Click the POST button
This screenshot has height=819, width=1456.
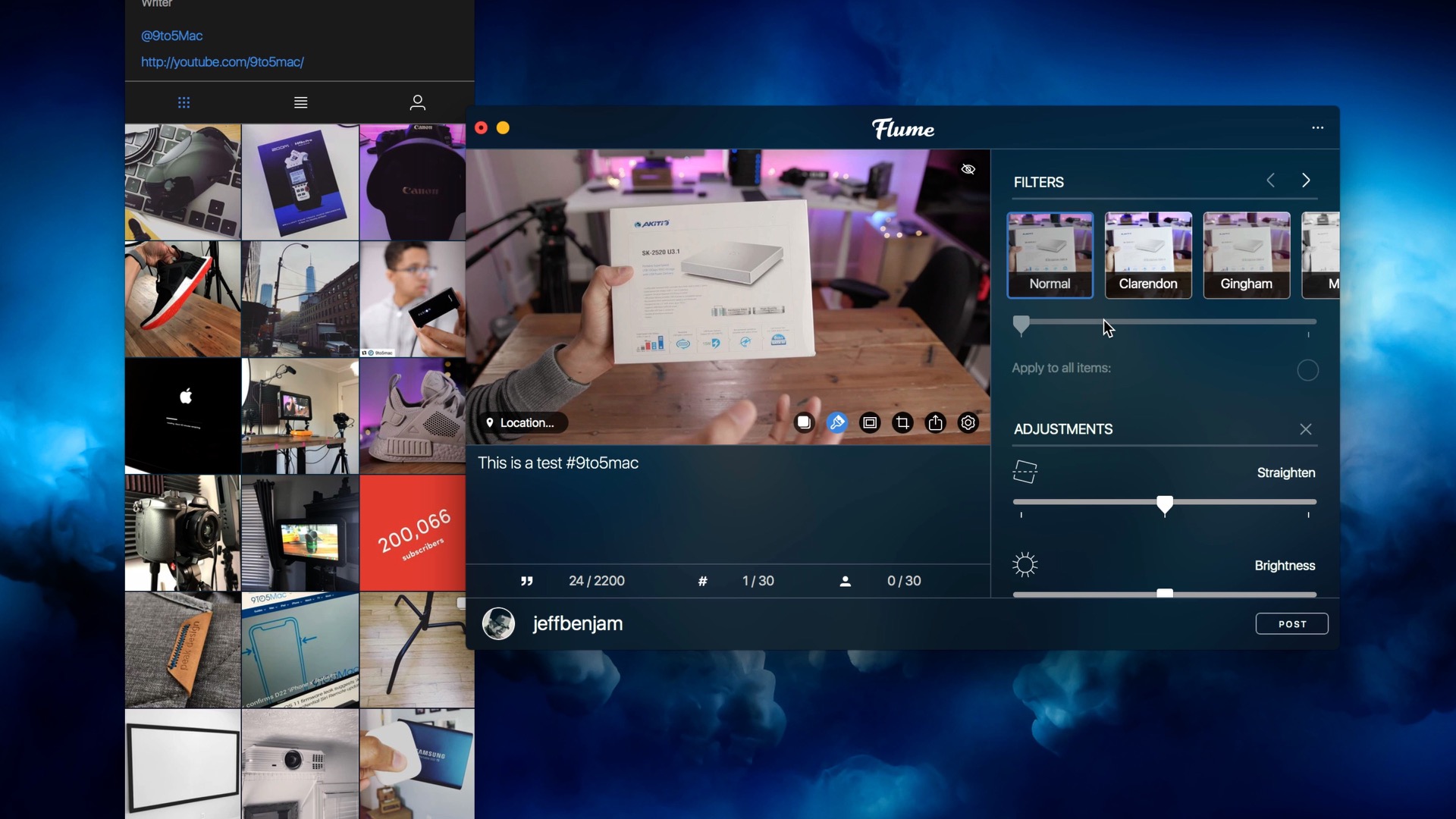pos(1291,623)
